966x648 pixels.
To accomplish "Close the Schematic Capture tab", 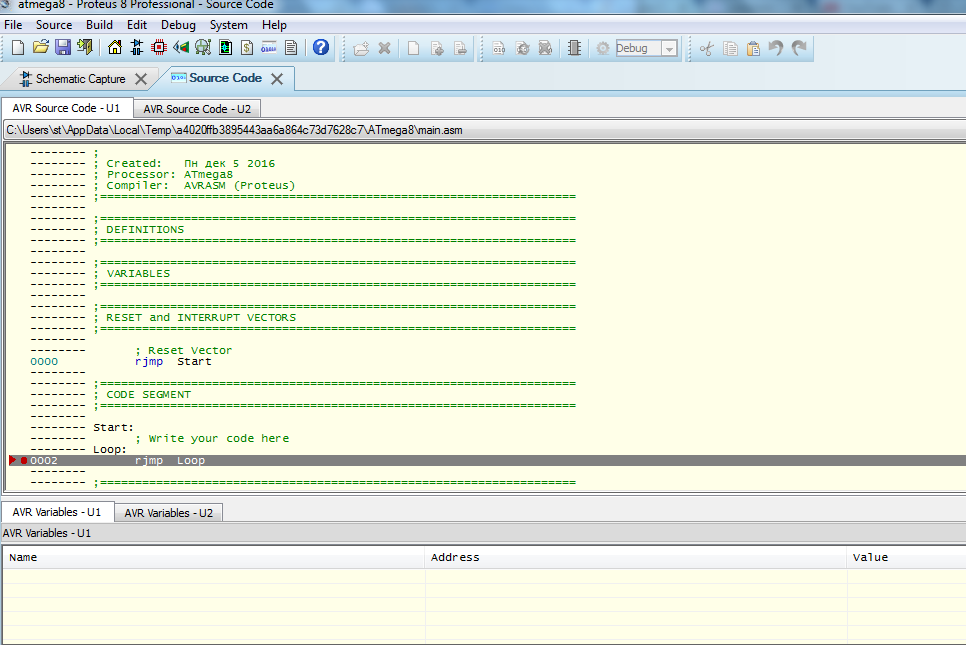I will point(141,79).
